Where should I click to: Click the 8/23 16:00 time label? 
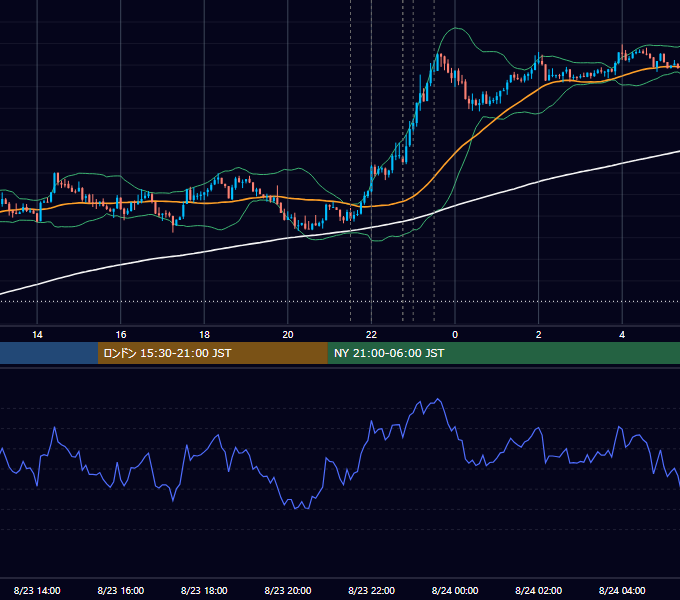pos(121,590)
